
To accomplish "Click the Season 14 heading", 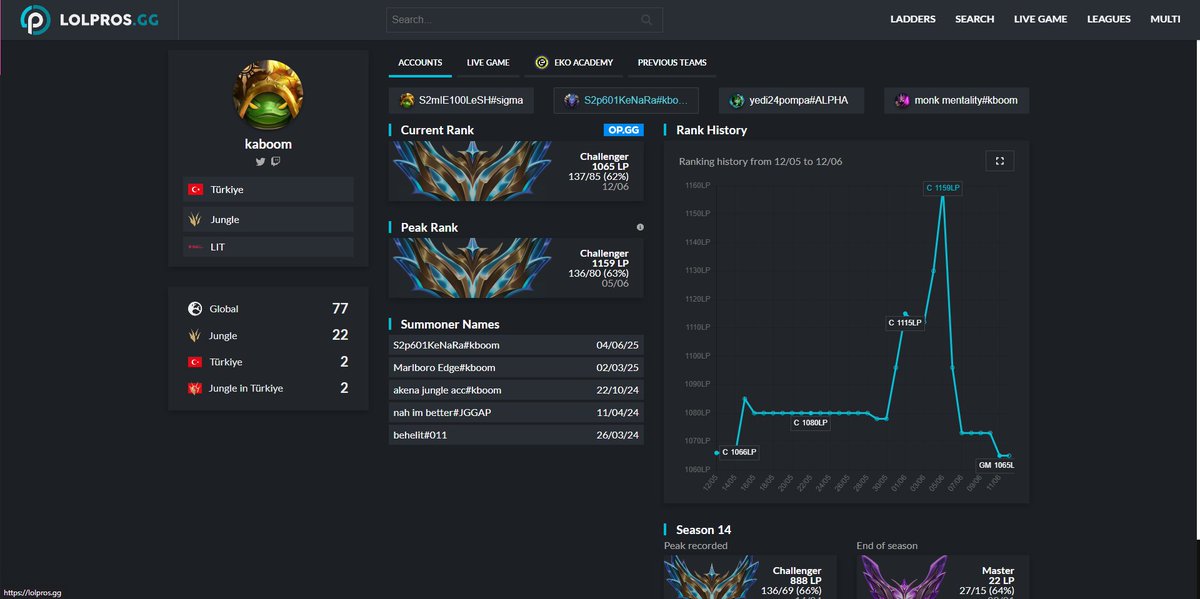I will tap(704, 529).
